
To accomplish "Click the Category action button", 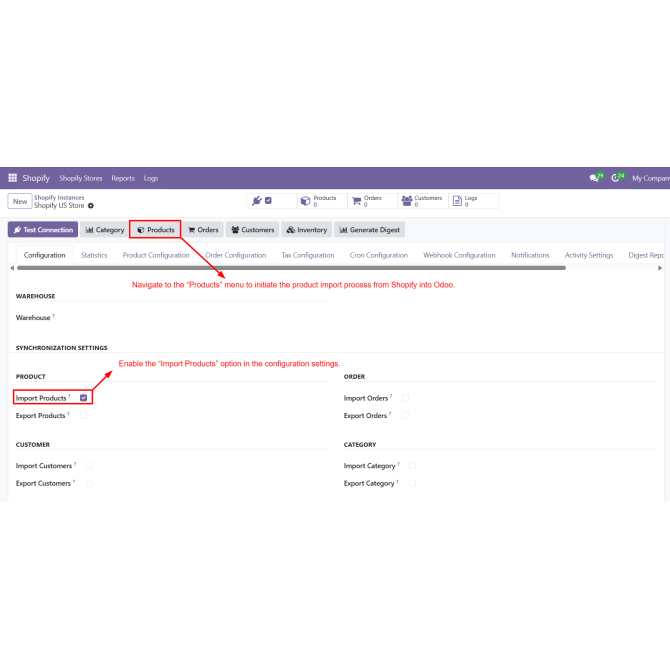I will [104, 229].
